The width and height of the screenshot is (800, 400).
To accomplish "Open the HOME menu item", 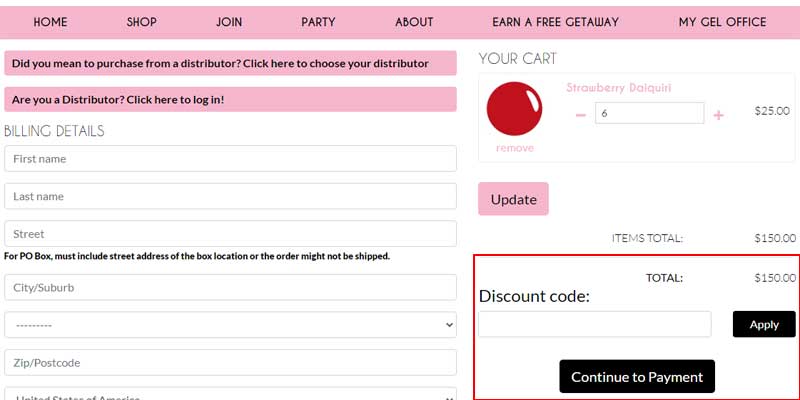I will click(x=50, y=22).
